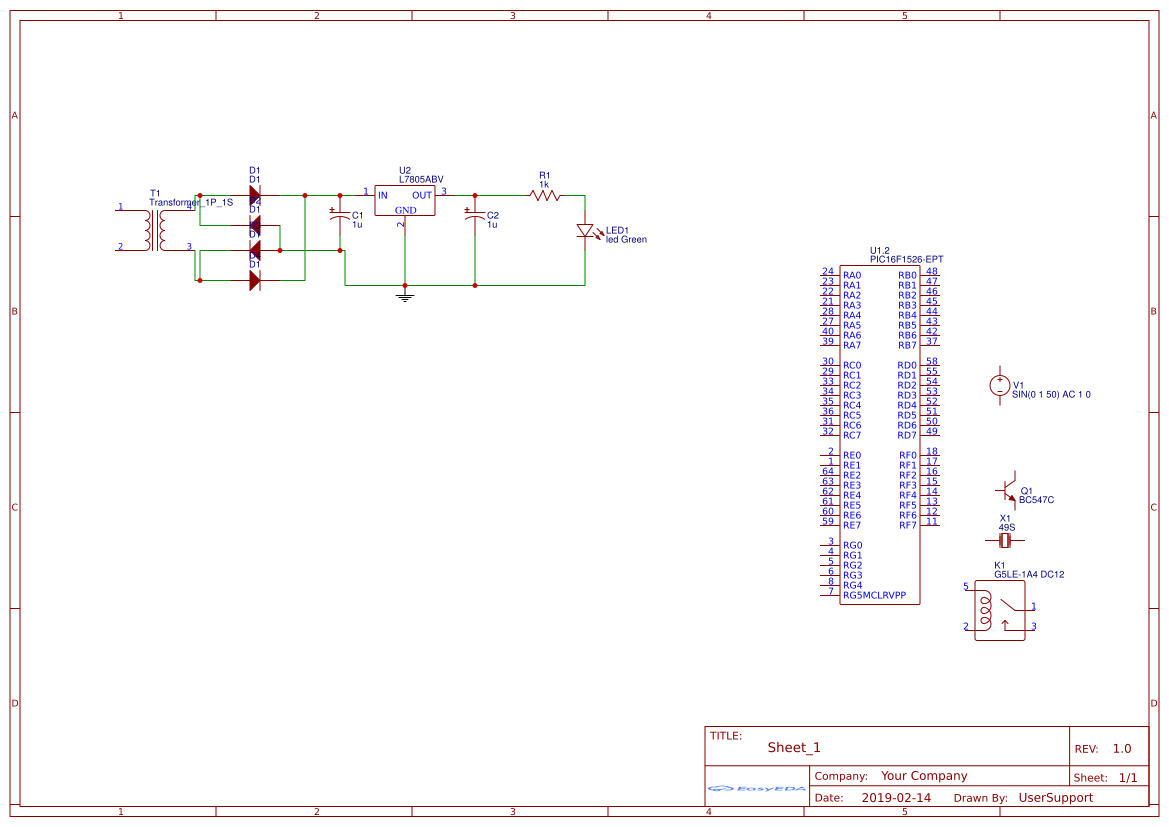This screenshot has width=1169, height=827.
Task: Select the "Your Company" text field
Action: point(924,776)
